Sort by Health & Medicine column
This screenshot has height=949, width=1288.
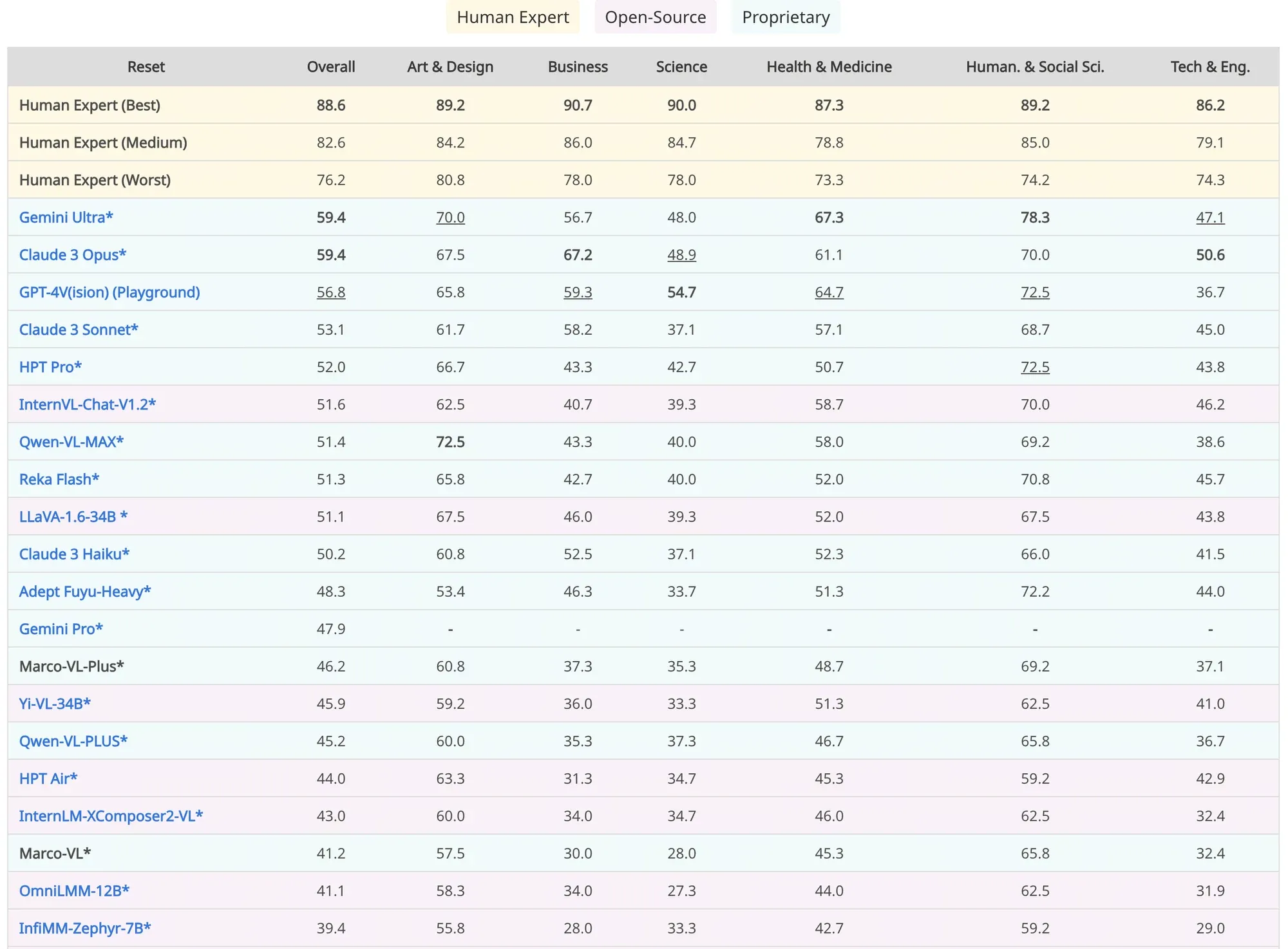coord(828,67)
